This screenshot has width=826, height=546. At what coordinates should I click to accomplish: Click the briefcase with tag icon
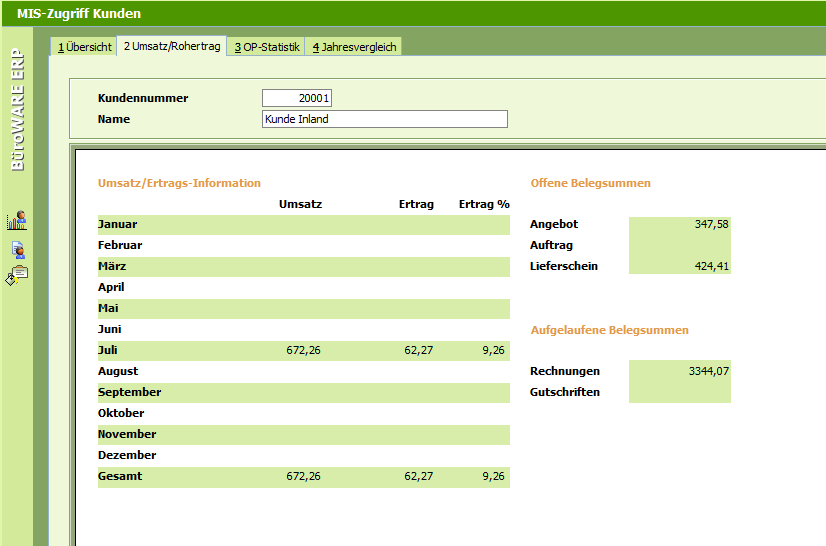[x=17, y=275]
